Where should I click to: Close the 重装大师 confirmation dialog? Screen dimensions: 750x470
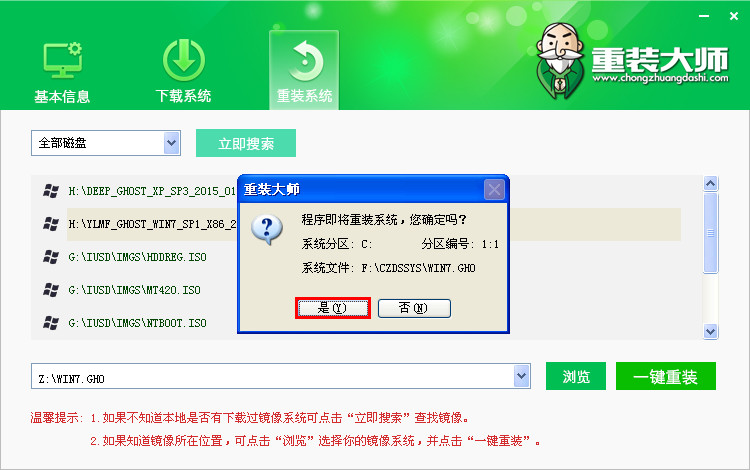click(494, 190)
